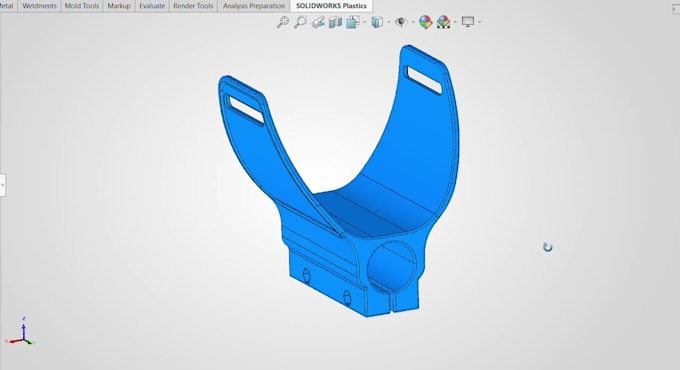Switch to the Weldments tab

[39, 6]
